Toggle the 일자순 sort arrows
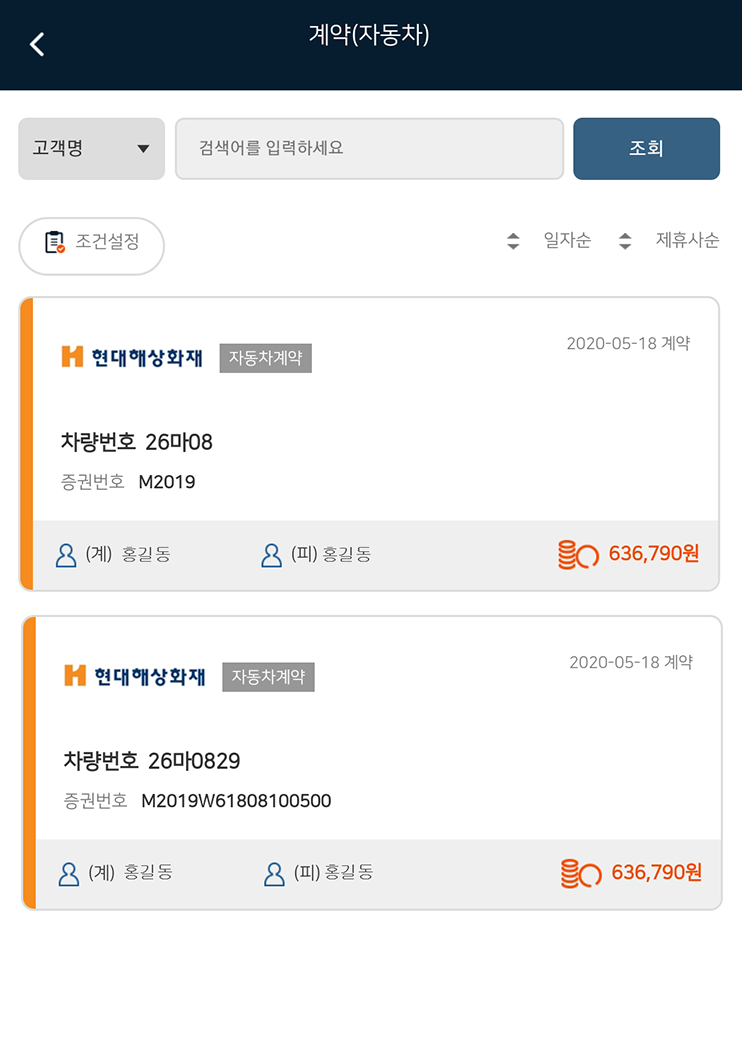The width and height of the screenshot is (742, 1042). [x=513, y=241]
